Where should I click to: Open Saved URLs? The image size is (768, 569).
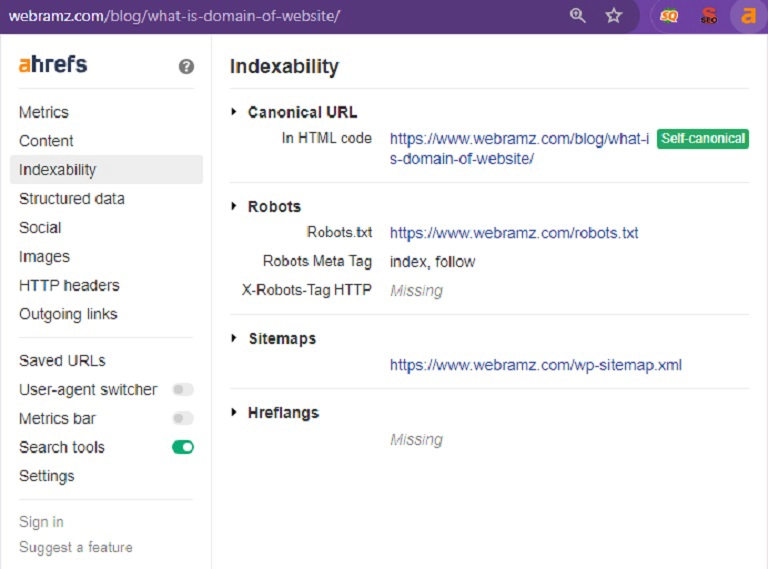pos(62,360)
